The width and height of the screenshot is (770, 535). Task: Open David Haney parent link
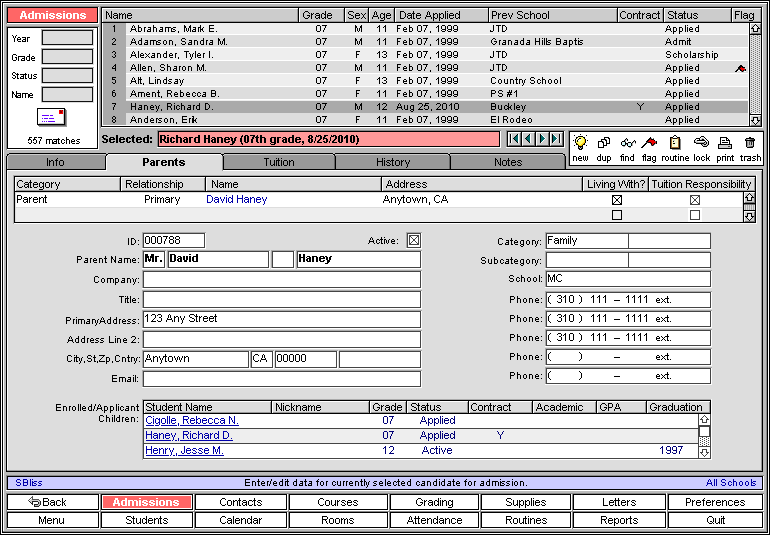tap(237, 199)
